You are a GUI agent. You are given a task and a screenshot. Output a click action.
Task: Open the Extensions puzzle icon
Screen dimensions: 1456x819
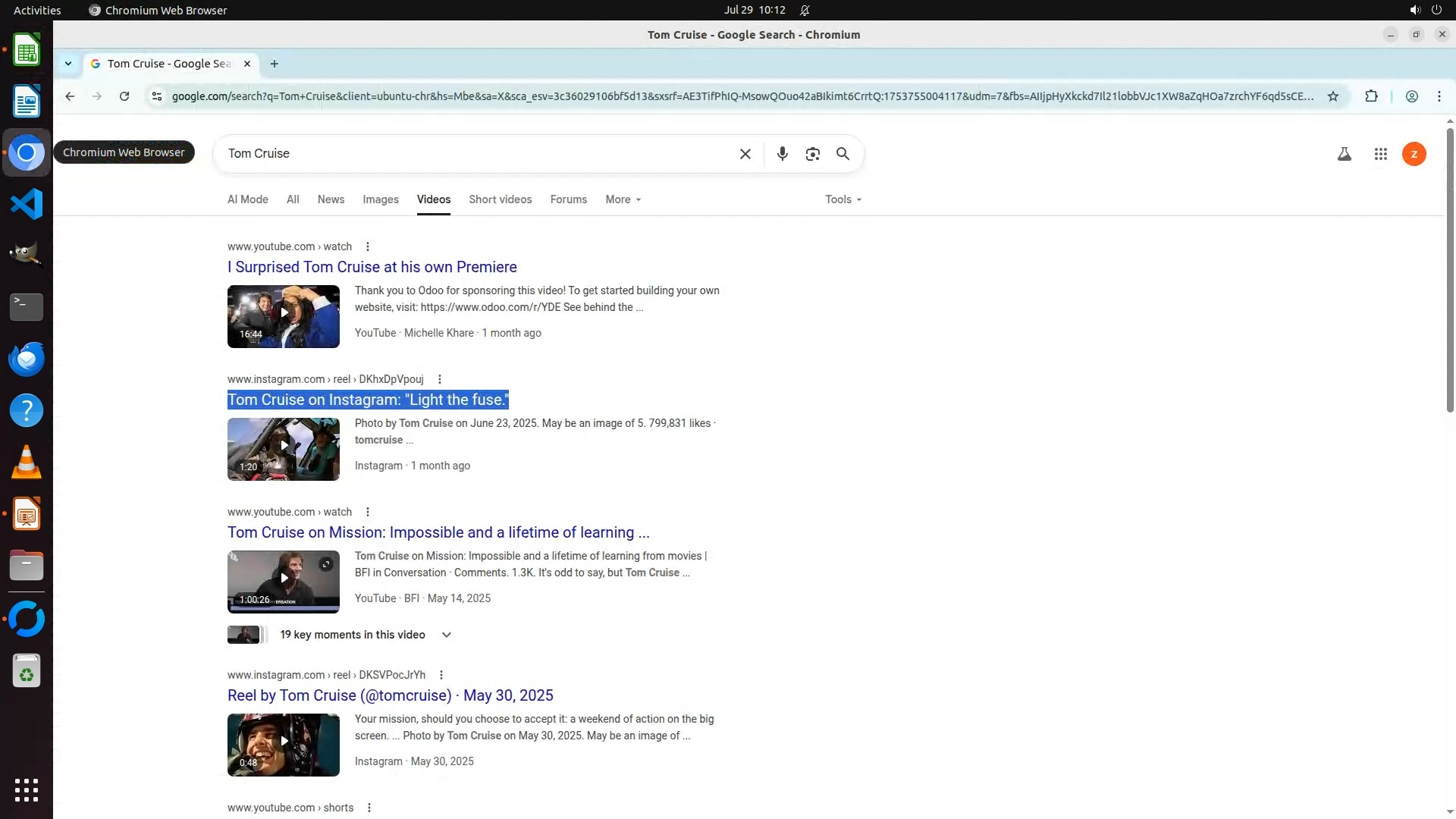(x=1371, y=96)
